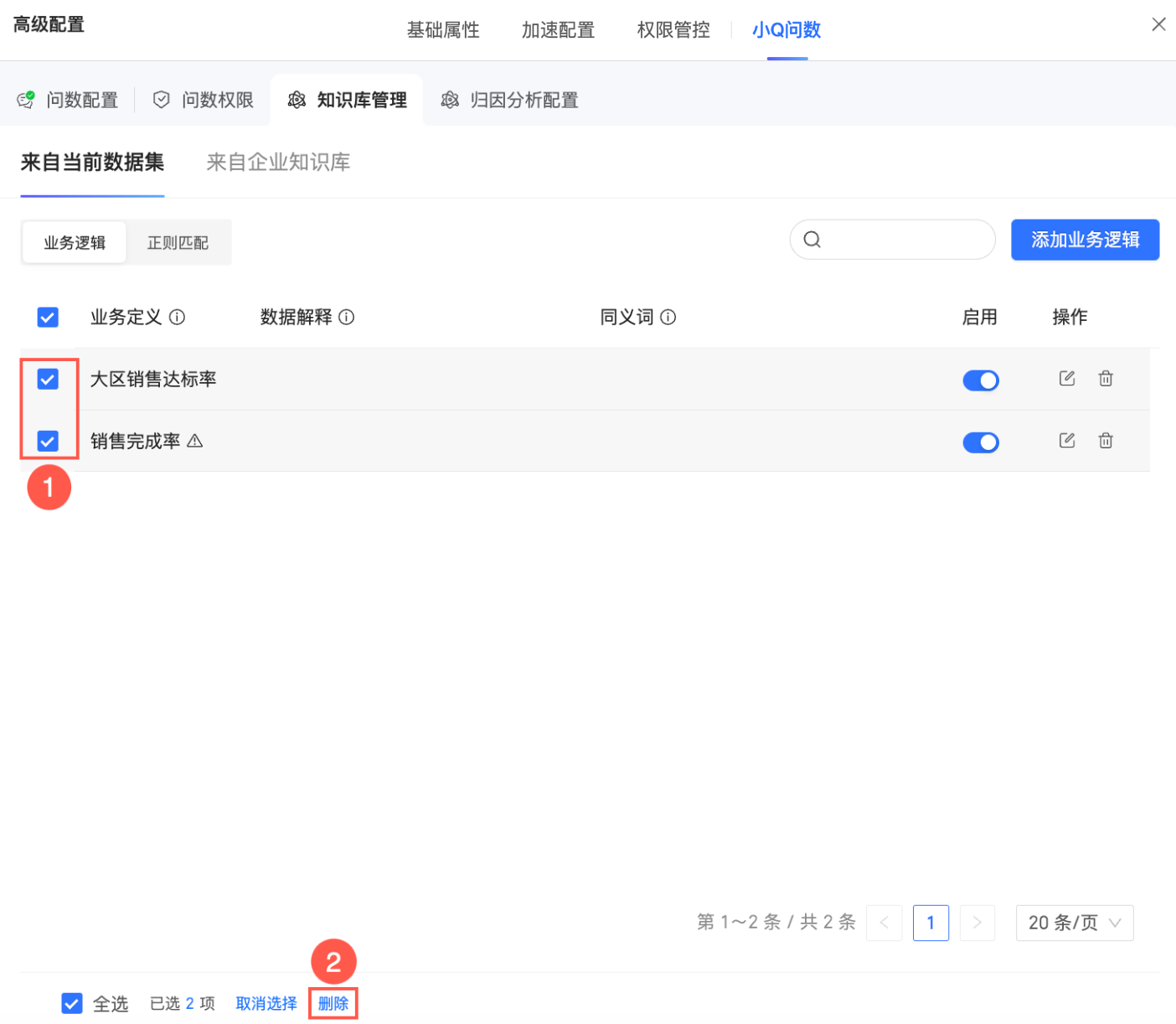Click 销售完成率 row text
The width and height of the screenshot is (1176, 1024).
pyautogui.click(x=135, y=441)
